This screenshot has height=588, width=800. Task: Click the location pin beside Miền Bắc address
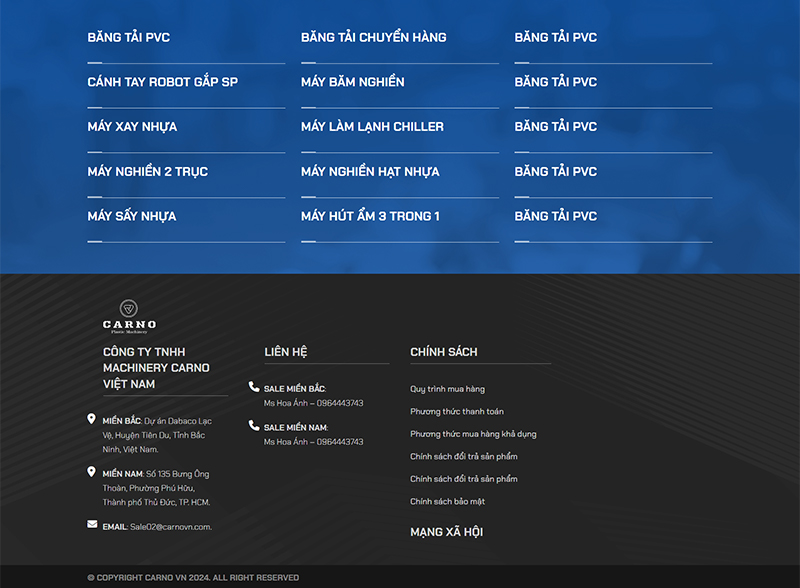coord(92,420)
